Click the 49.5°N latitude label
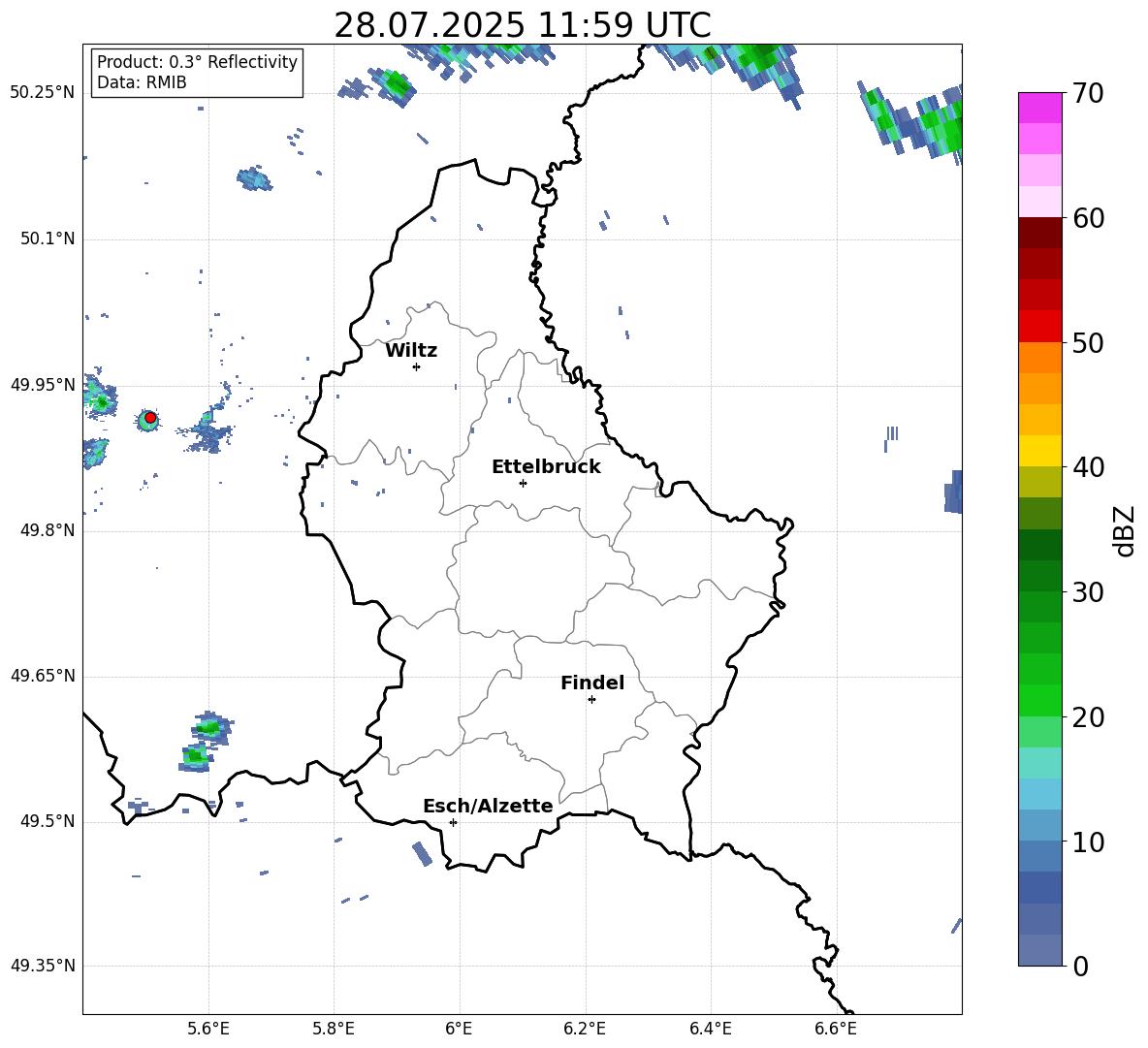 (48, 821)
